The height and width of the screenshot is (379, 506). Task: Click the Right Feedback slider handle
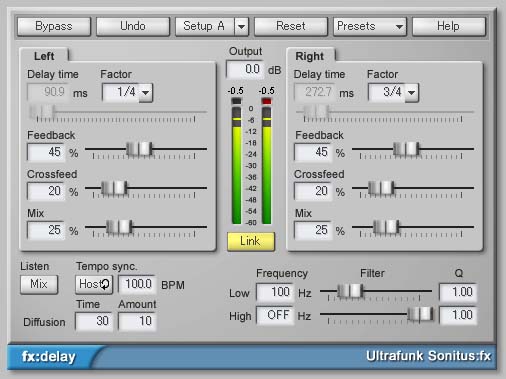point(406,149)
